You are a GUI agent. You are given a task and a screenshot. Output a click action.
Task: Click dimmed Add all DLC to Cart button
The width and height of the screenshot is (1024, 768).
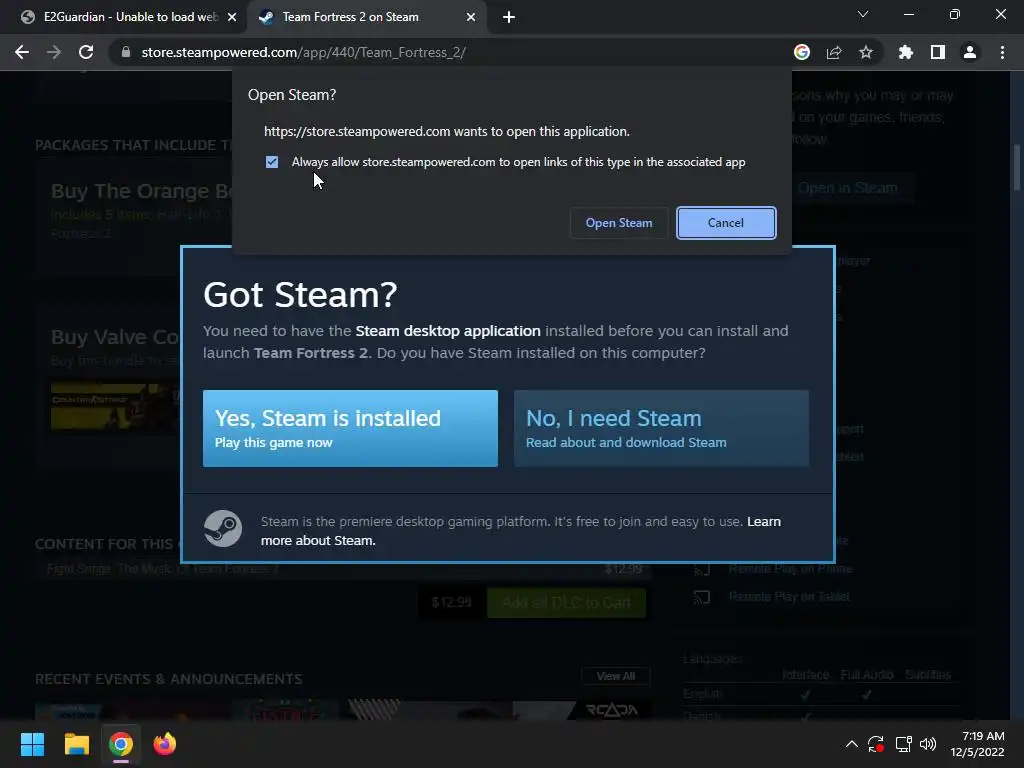pos(566,602)
